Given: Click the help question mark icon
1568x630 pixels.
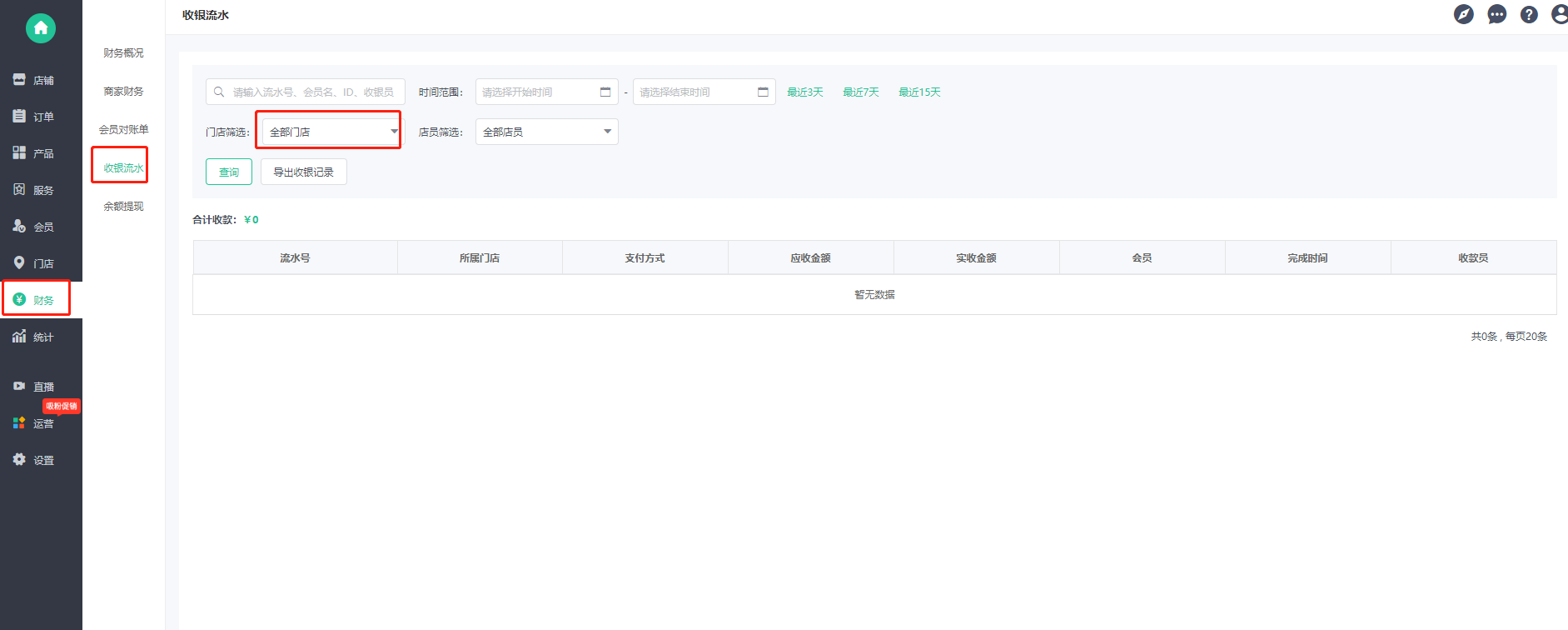Looking at the screenshot, I should click(x=1529, y=14).
